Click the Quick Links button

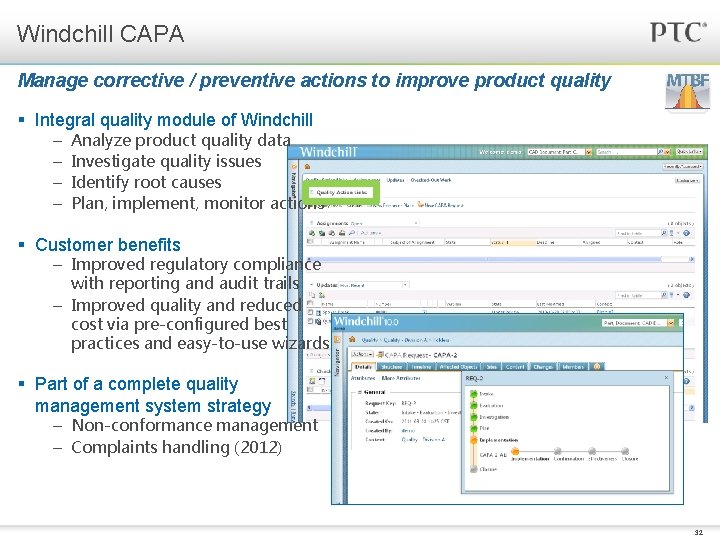click(x=689, y=152)
